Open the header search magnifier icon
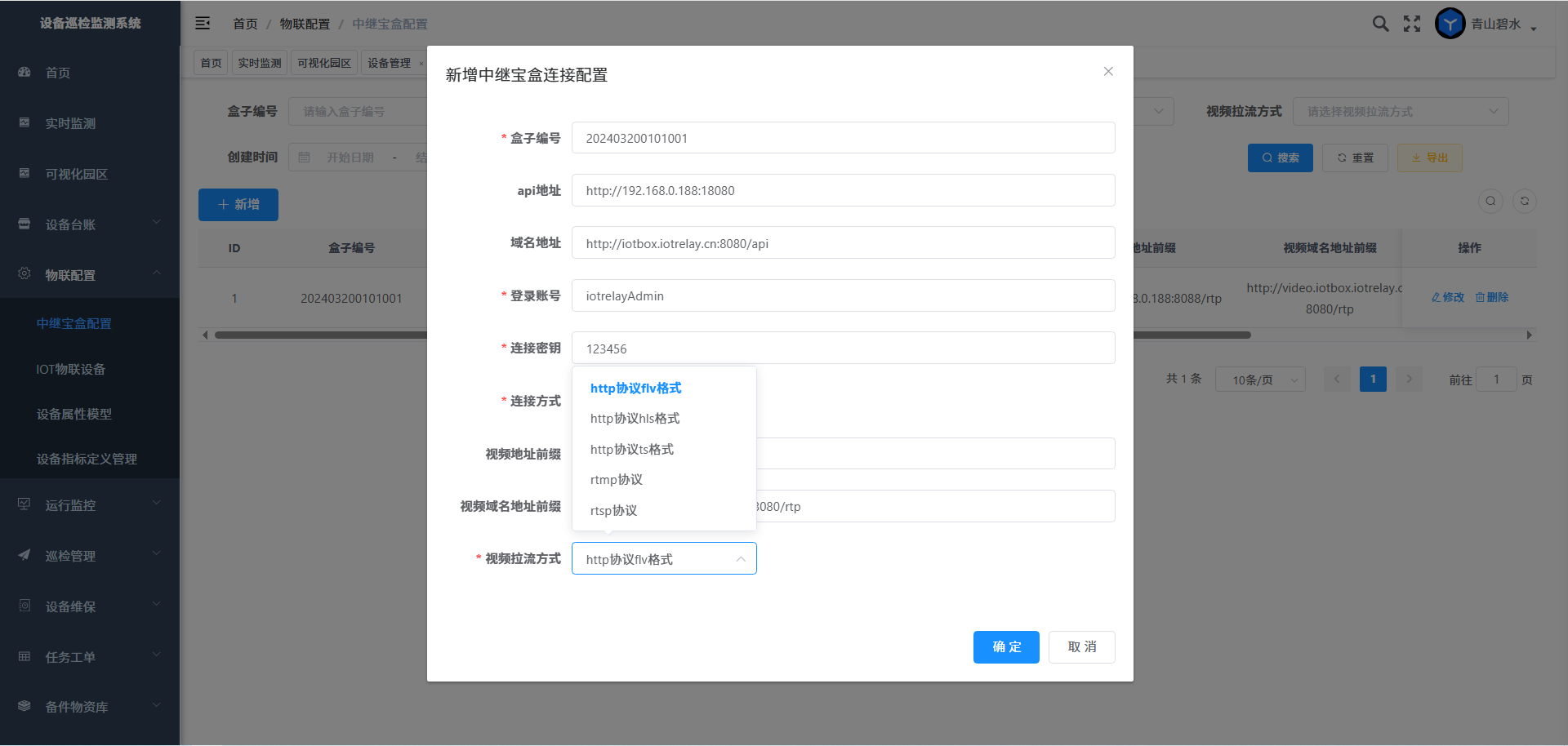Image resolution: width=1568 pixels, height=746 pixels. pos(1380,24)
